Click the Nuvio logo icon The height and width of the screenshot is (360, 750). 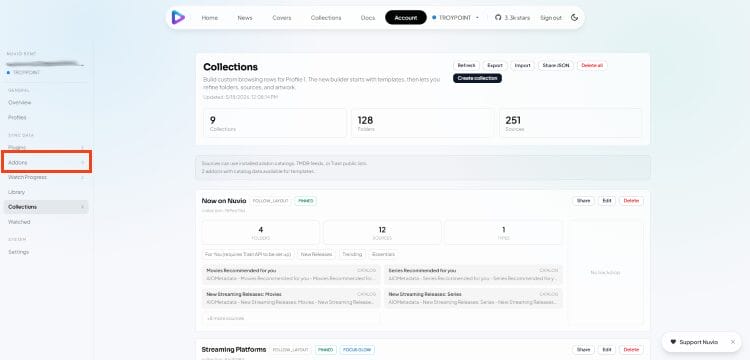[178, 18]
